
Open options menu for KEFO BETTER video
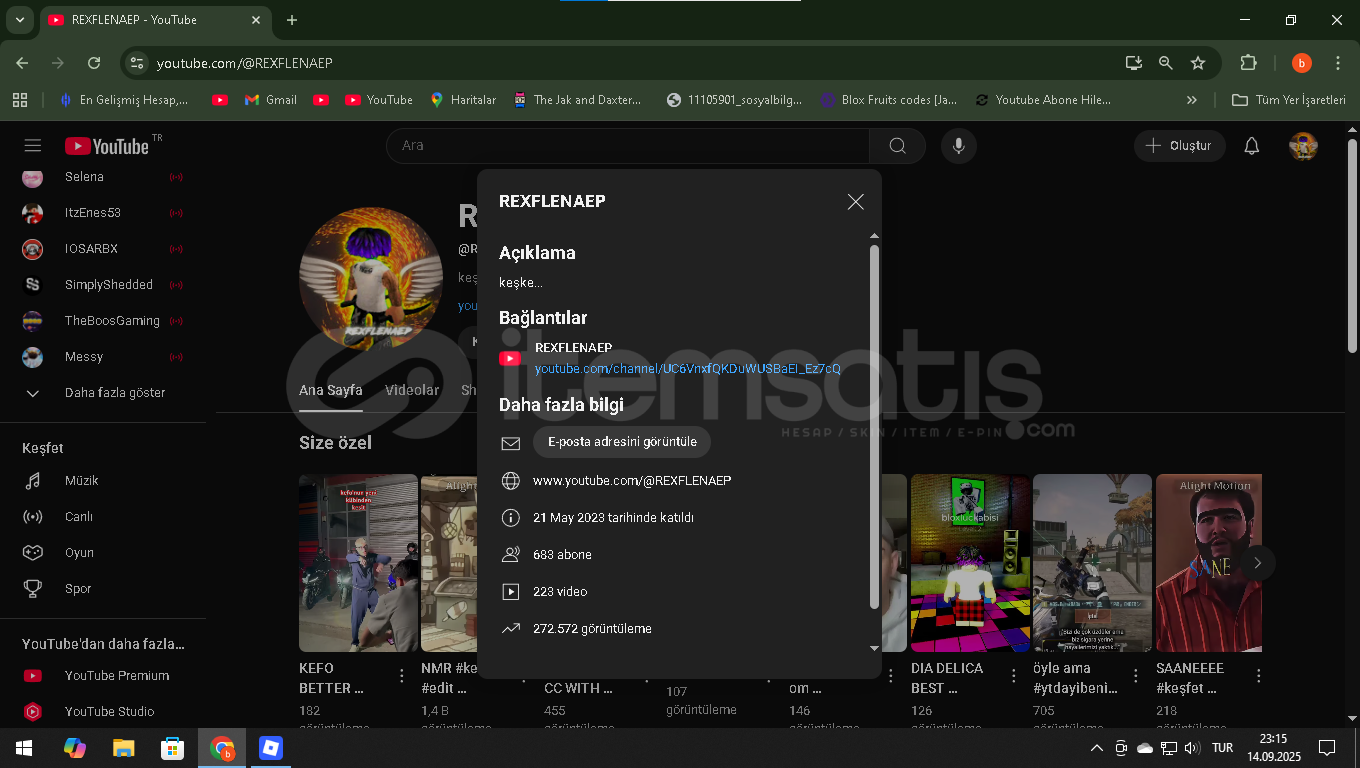(x=402, y=676)
